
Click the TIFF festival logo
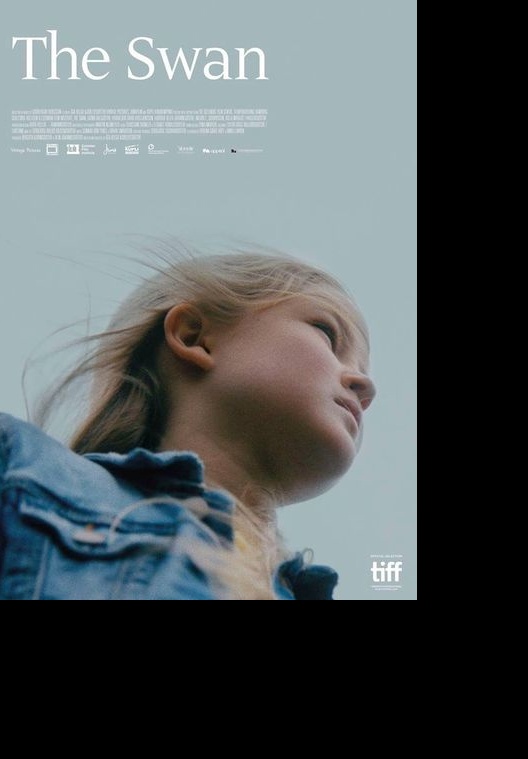click(386, 572)
